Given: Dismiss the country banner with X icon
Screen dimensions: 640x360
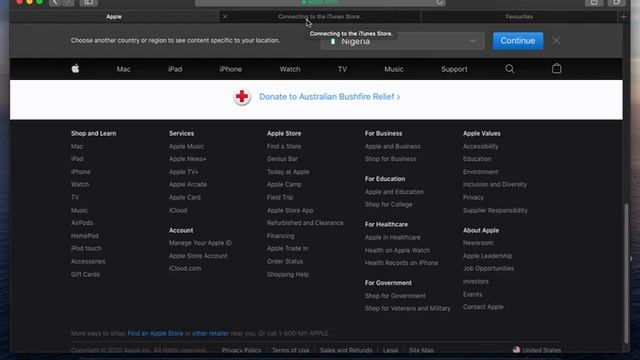Looking at the screenshot, I should pos(556,40).
